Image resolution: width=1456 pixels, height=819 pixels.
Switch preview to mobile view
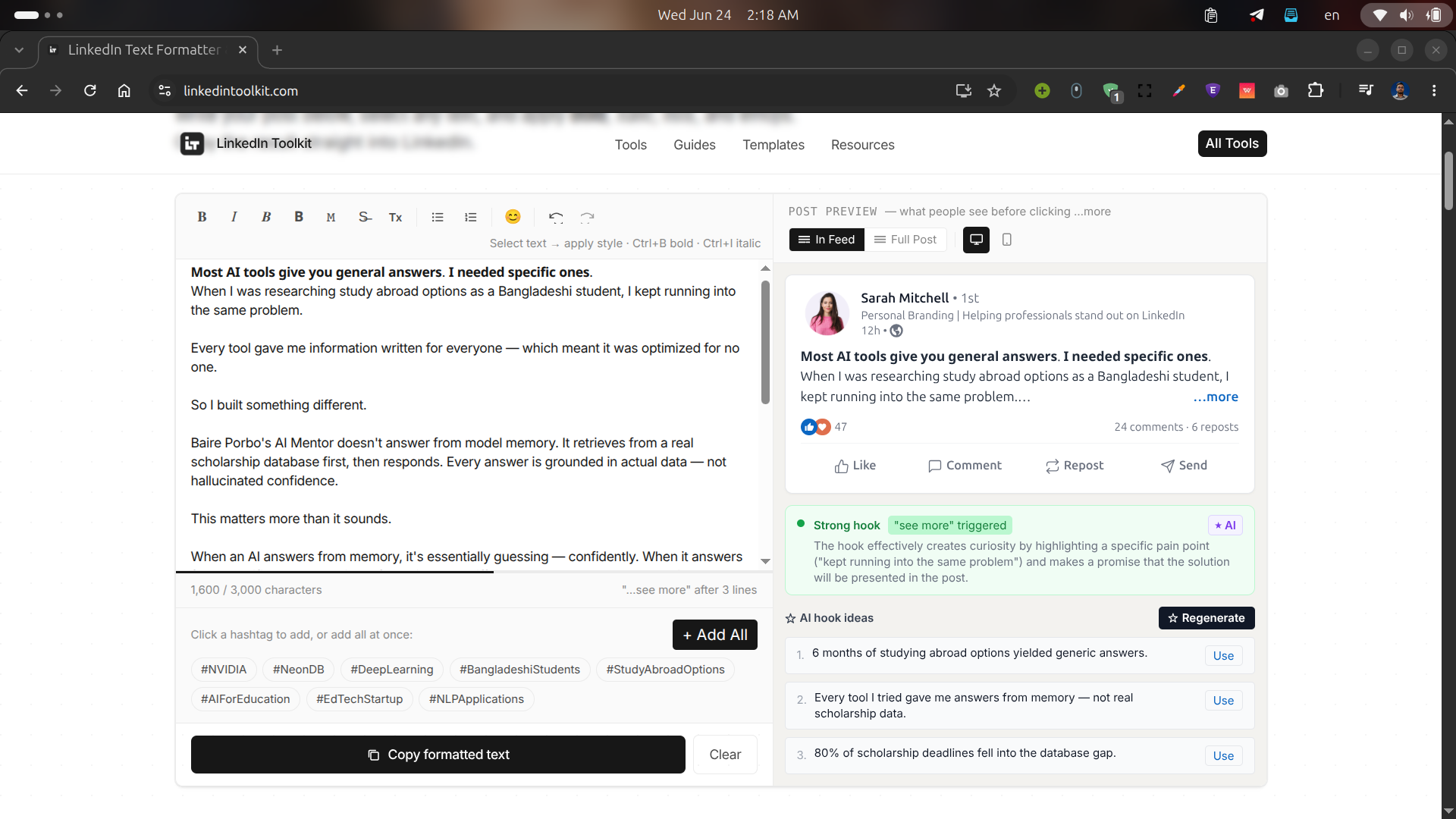(1006, 240)
